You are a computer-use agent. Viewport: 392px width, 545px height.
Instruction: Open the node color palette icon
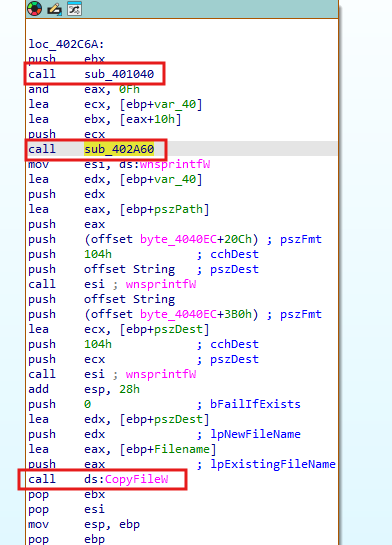pos(35,9)
